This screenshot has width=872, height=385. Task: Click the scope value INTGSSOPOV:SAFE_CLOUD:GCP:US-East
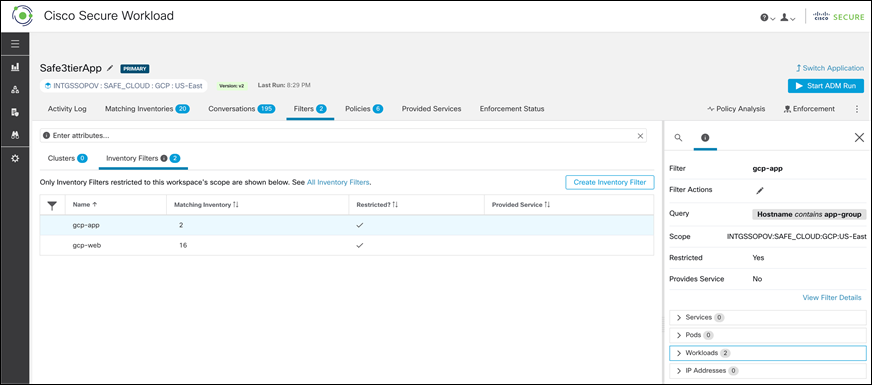click(x=796, y=236)
